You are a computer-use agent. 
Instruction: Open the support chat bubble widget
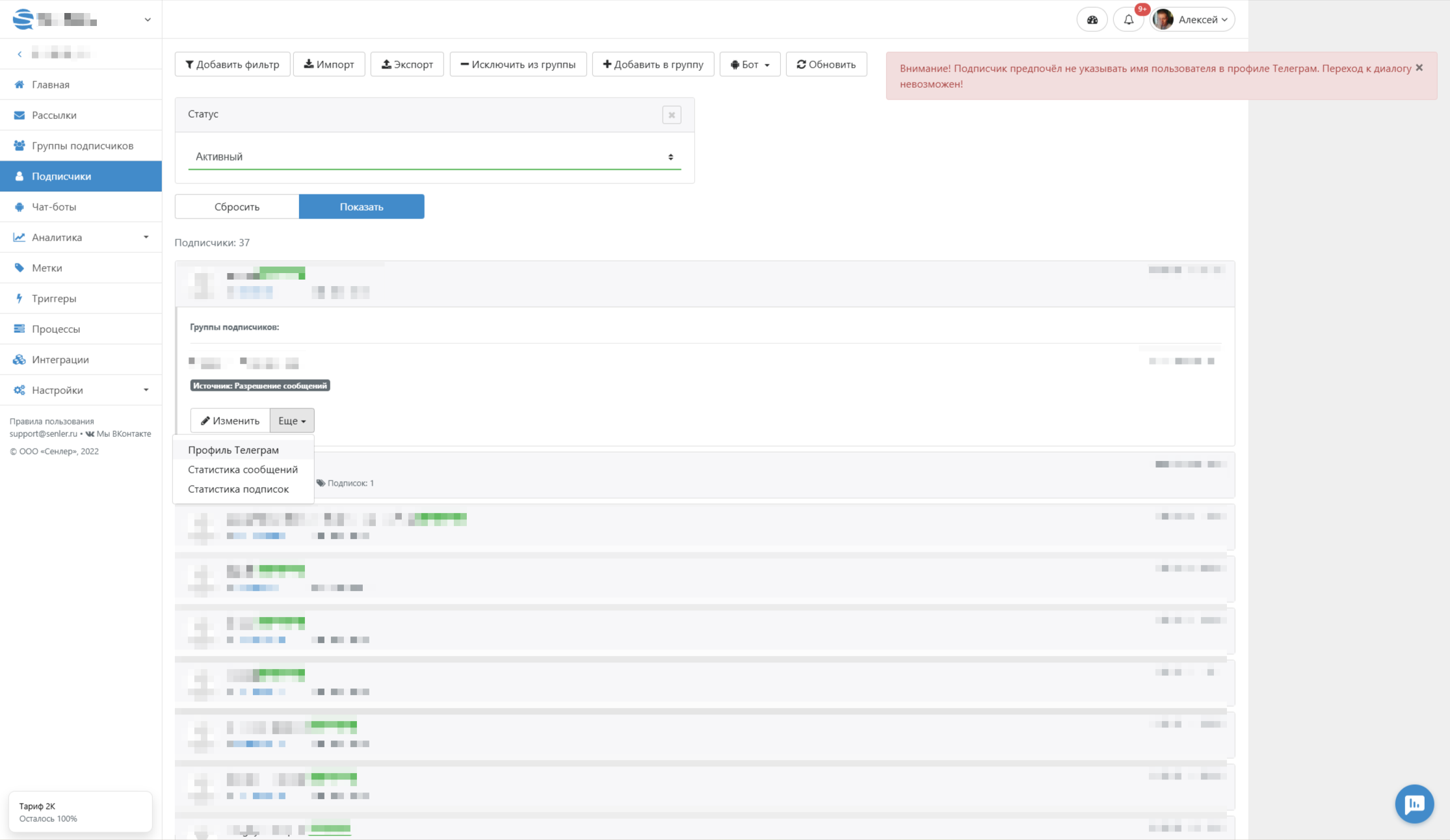[x=1414, y=804]
